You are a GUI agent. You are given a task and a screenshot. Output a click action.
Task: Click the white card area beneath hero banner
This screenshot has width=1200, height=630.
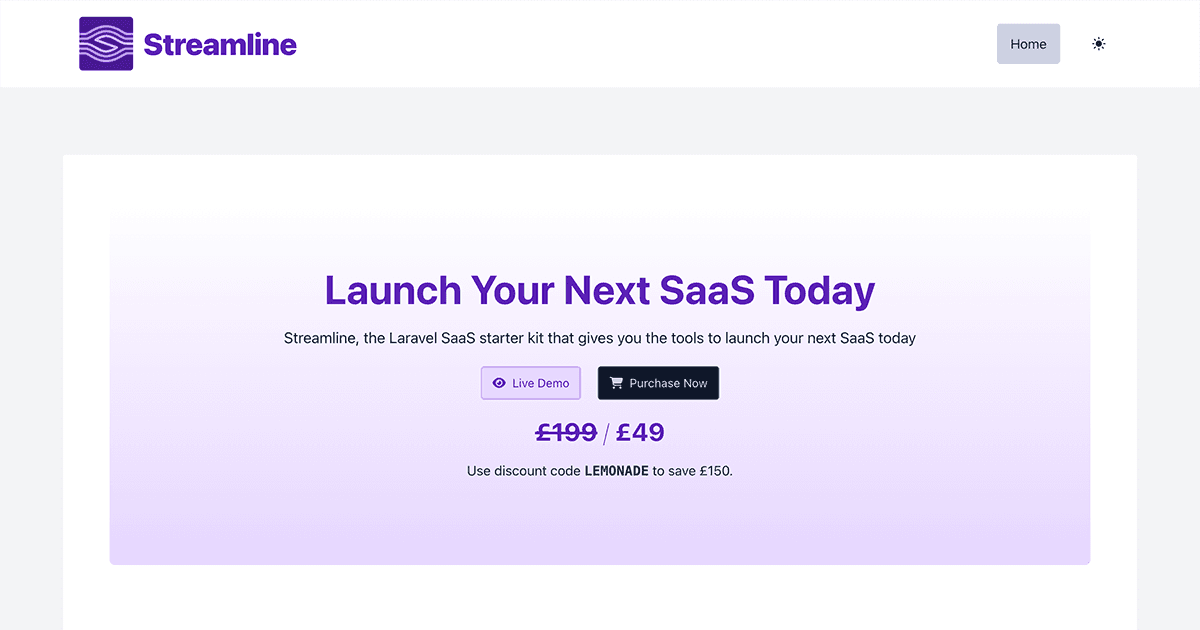click(x=600, y=598)
